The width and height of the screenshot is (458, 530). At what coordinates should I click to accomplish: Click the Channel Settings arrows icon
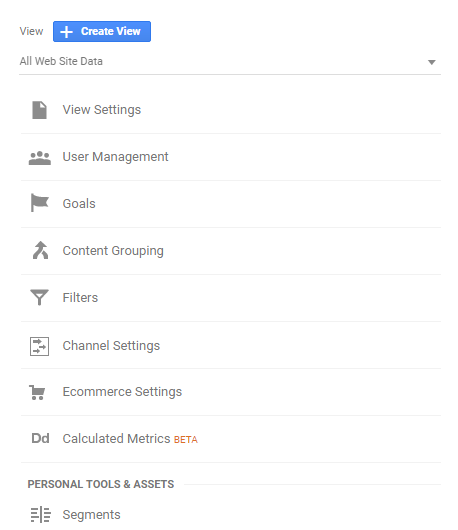coord(40,346)
